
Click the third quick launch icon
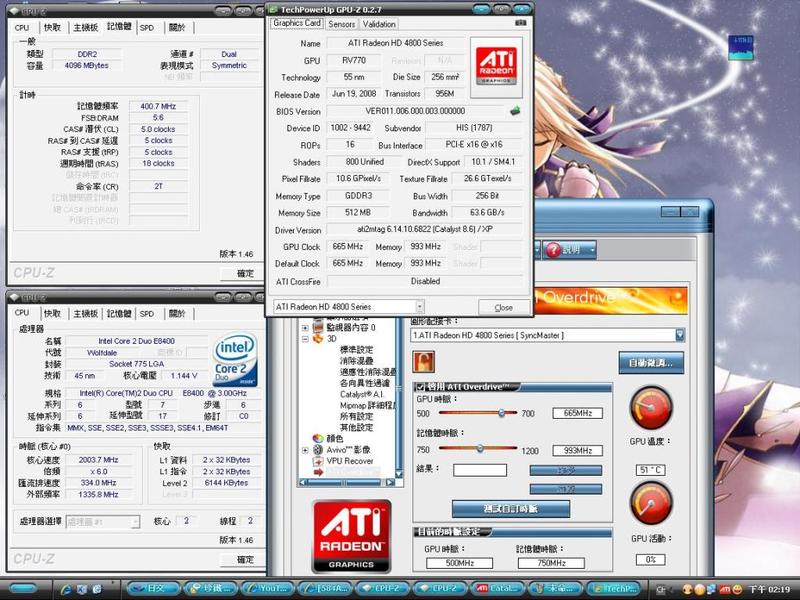97,589
